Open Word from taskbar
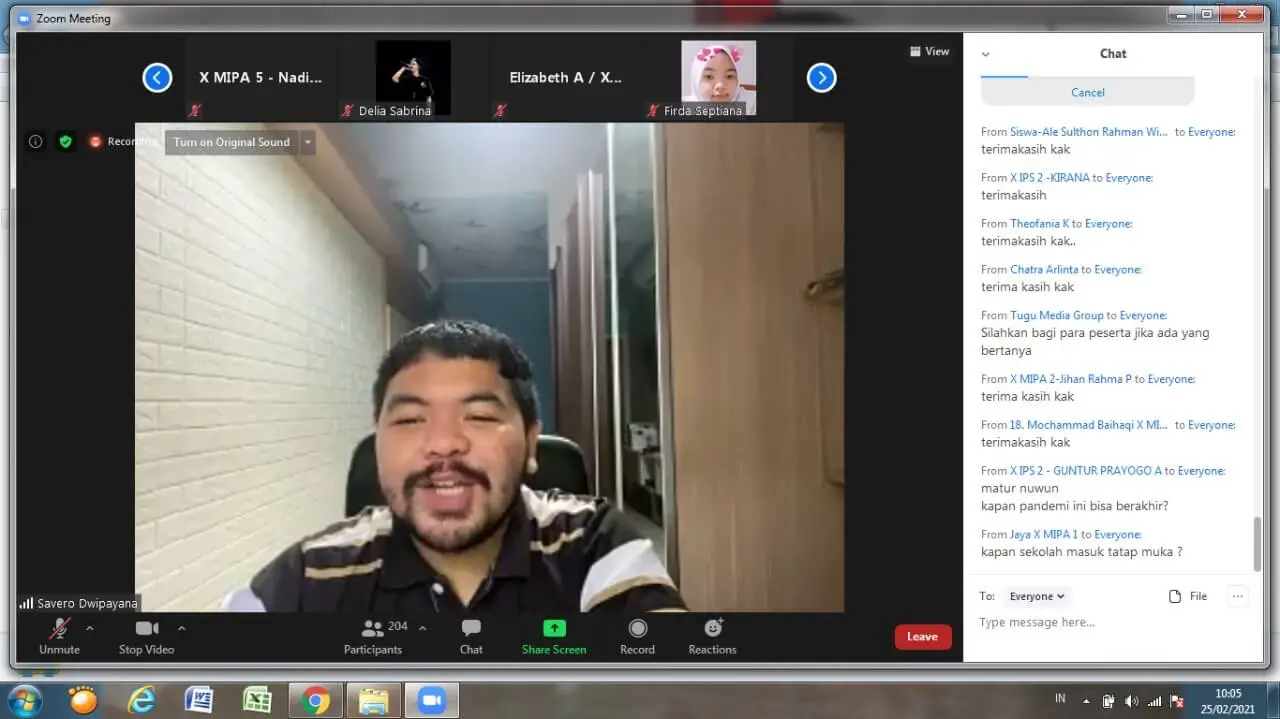1280x719 pixels. pyautogui.click(x=198, y=700)
